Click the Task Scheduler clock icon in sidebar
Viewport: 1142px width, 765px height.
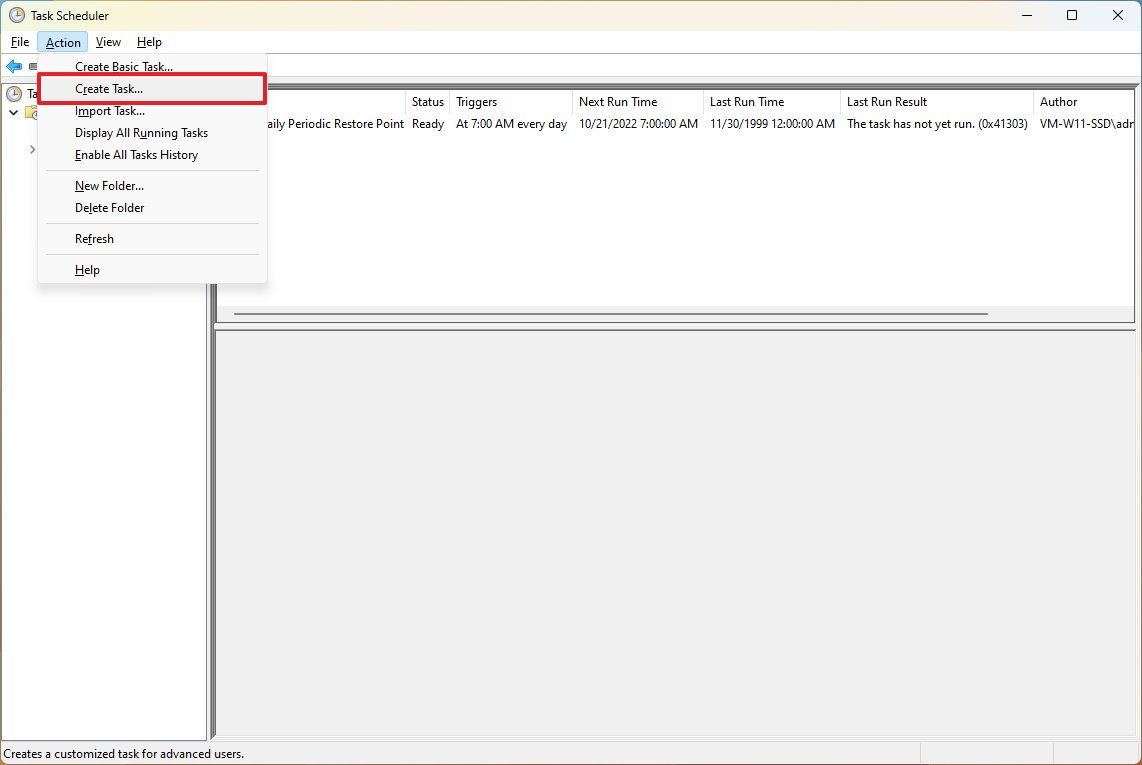point(12,92)
